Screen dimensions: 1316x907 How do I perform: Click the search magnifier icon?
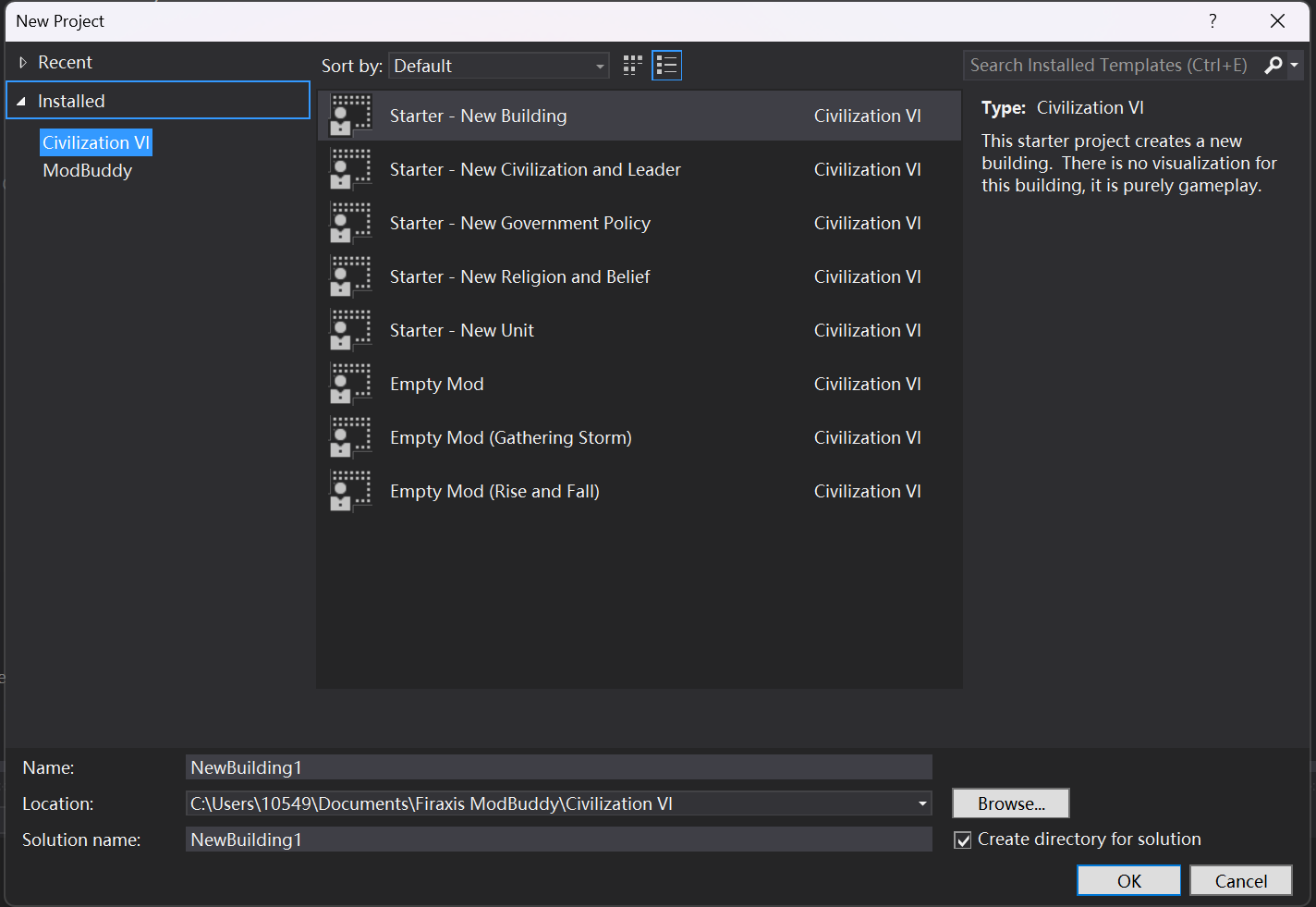point(1273,66)
